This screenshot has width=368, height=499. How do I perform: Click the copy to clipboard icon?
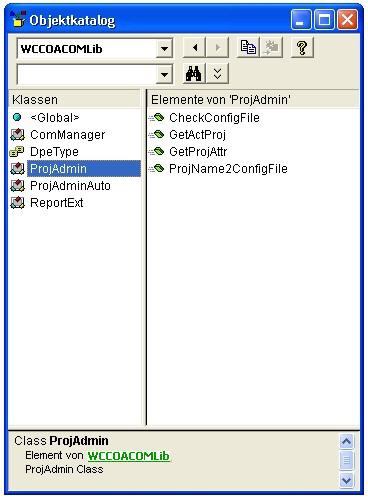point(248,48)
